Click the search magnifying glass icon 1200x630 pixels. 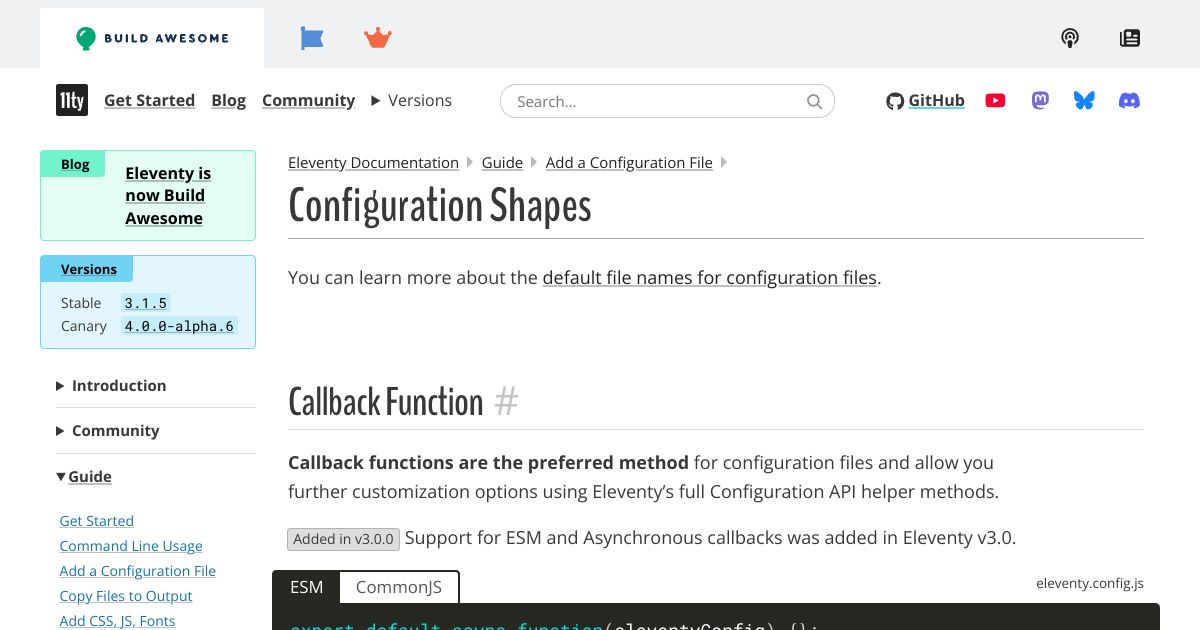814,101
